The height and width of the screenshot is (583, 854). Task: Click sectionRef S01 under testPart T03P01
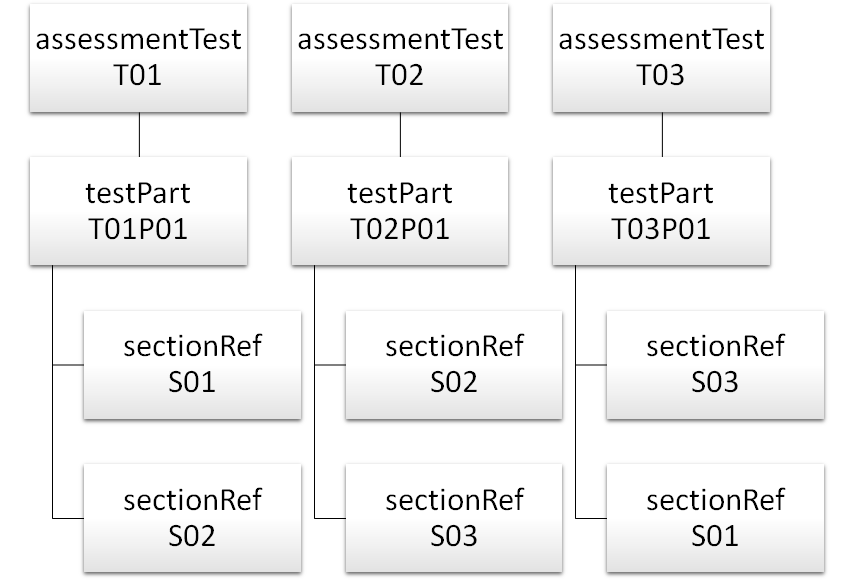[x=716, y=518]
